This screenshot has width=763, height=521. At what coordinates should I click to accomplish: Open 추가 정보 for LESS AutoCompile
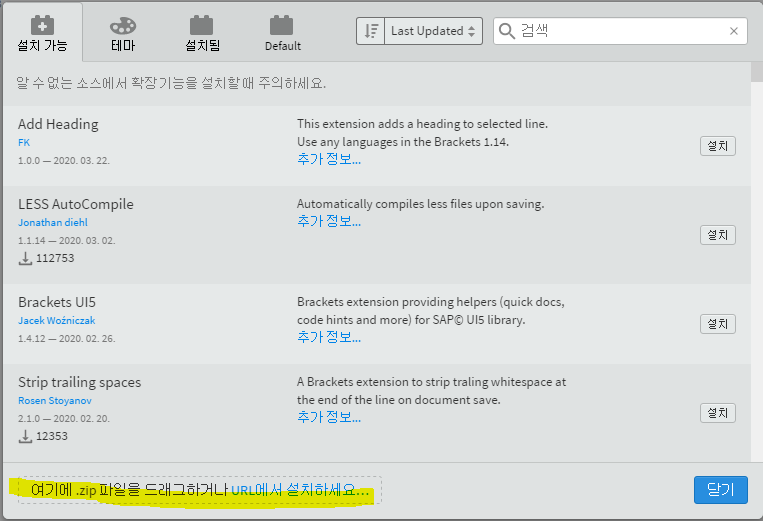pyautogui.click(x=329, y=221)
